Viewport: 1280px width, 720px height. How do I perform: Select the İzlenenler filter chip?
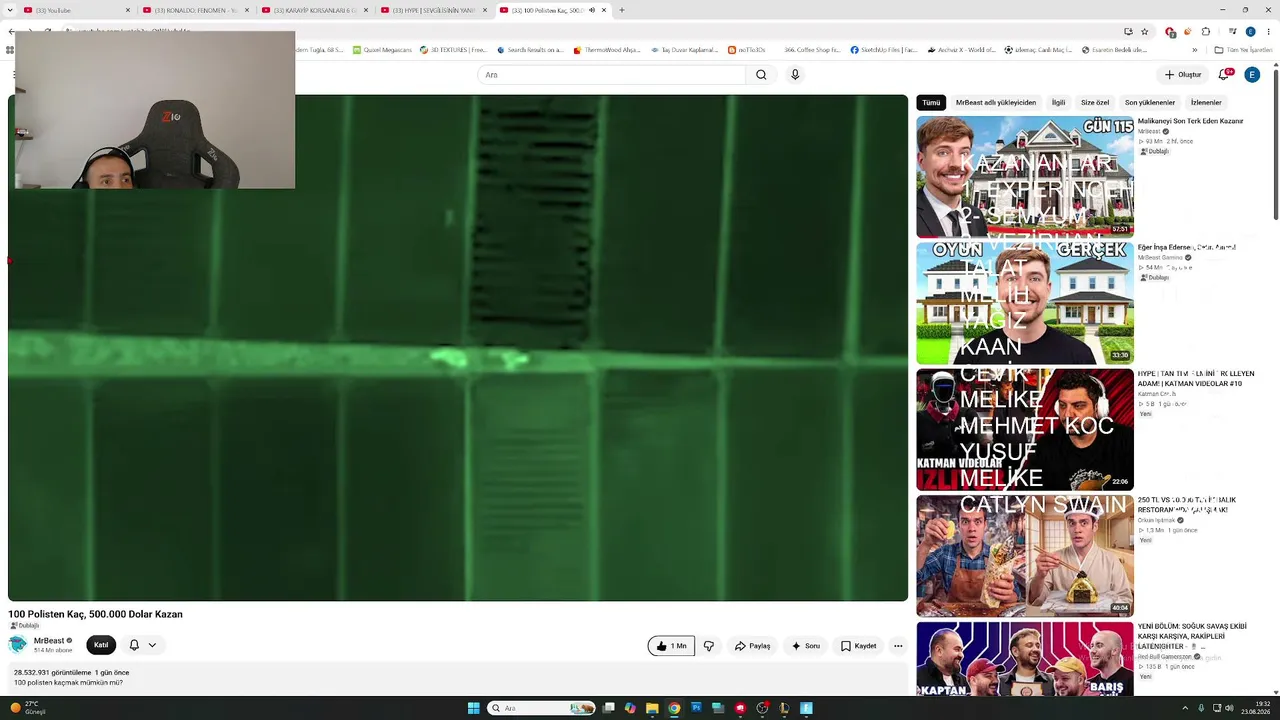1206,102
